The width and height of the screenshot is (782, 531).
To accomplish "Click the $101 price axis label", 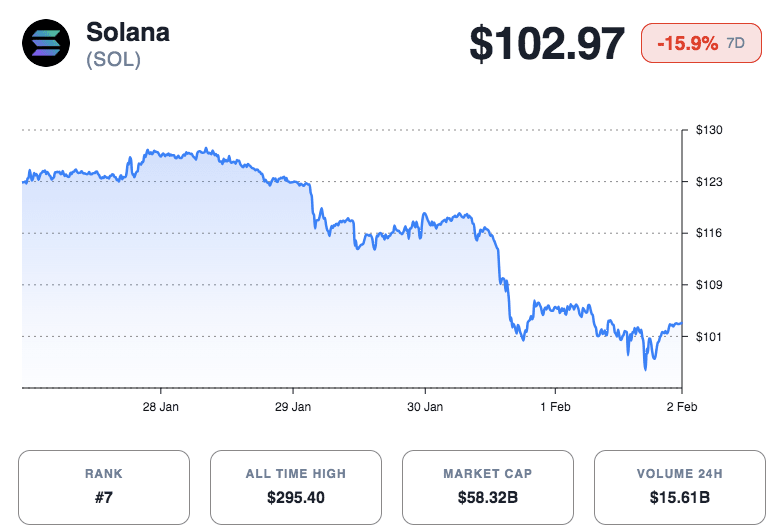I will point(709,337).
